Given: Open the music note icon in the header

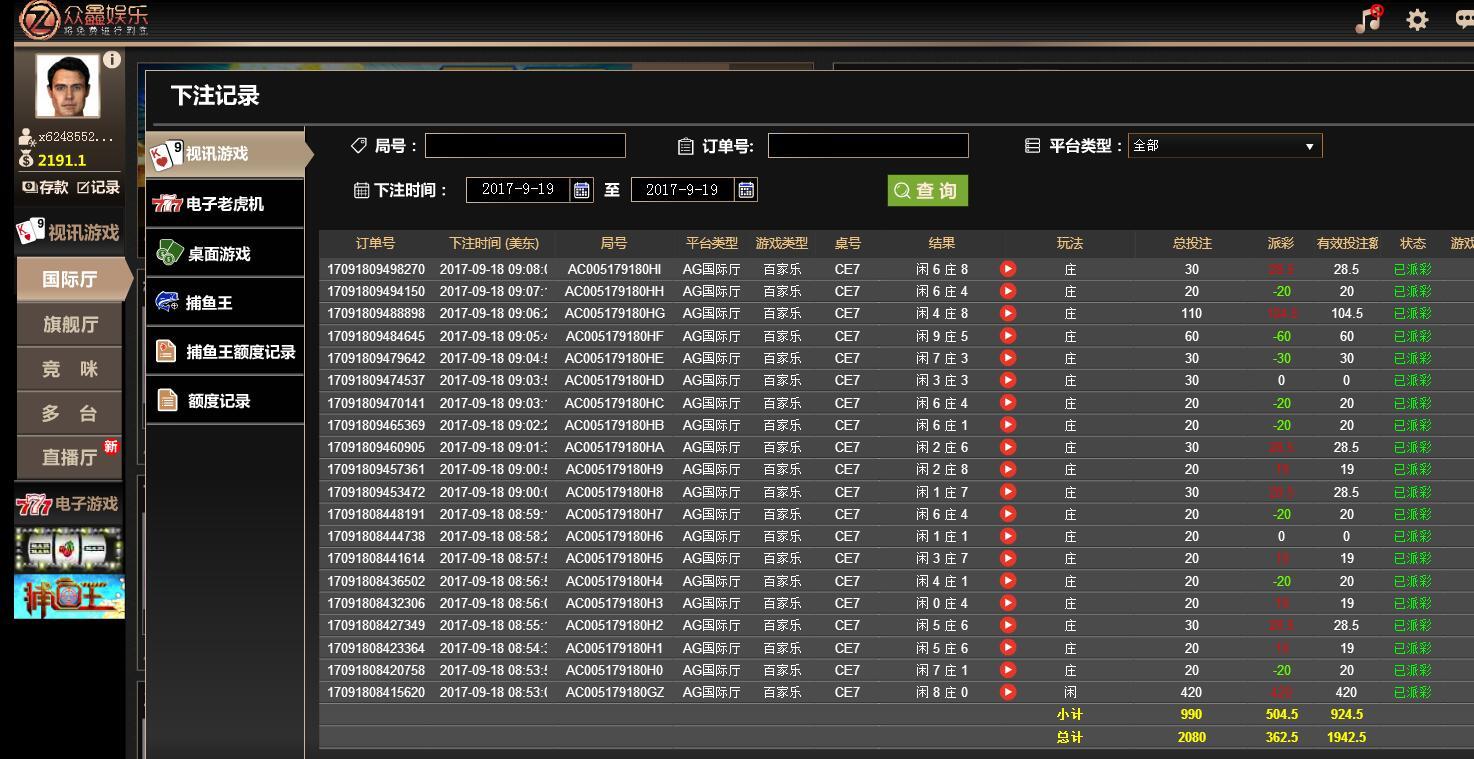Looking at the screenshot, I should coord(1368,19).
